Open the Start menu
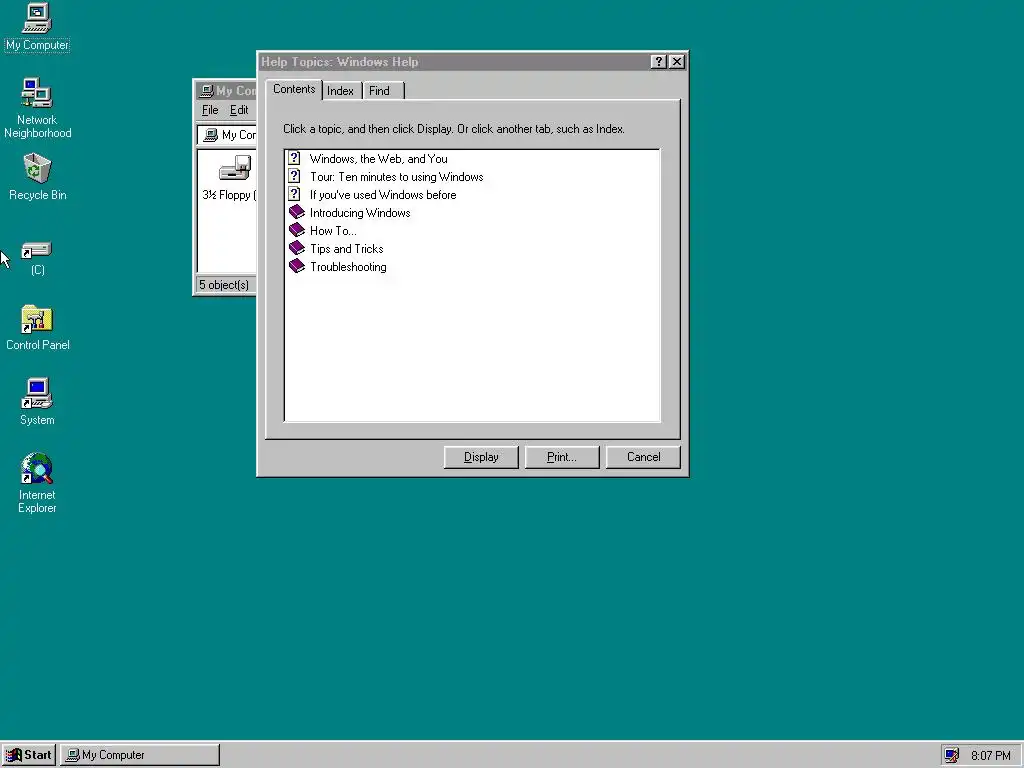Viewport: 1024px width, 768px height. 29,755
